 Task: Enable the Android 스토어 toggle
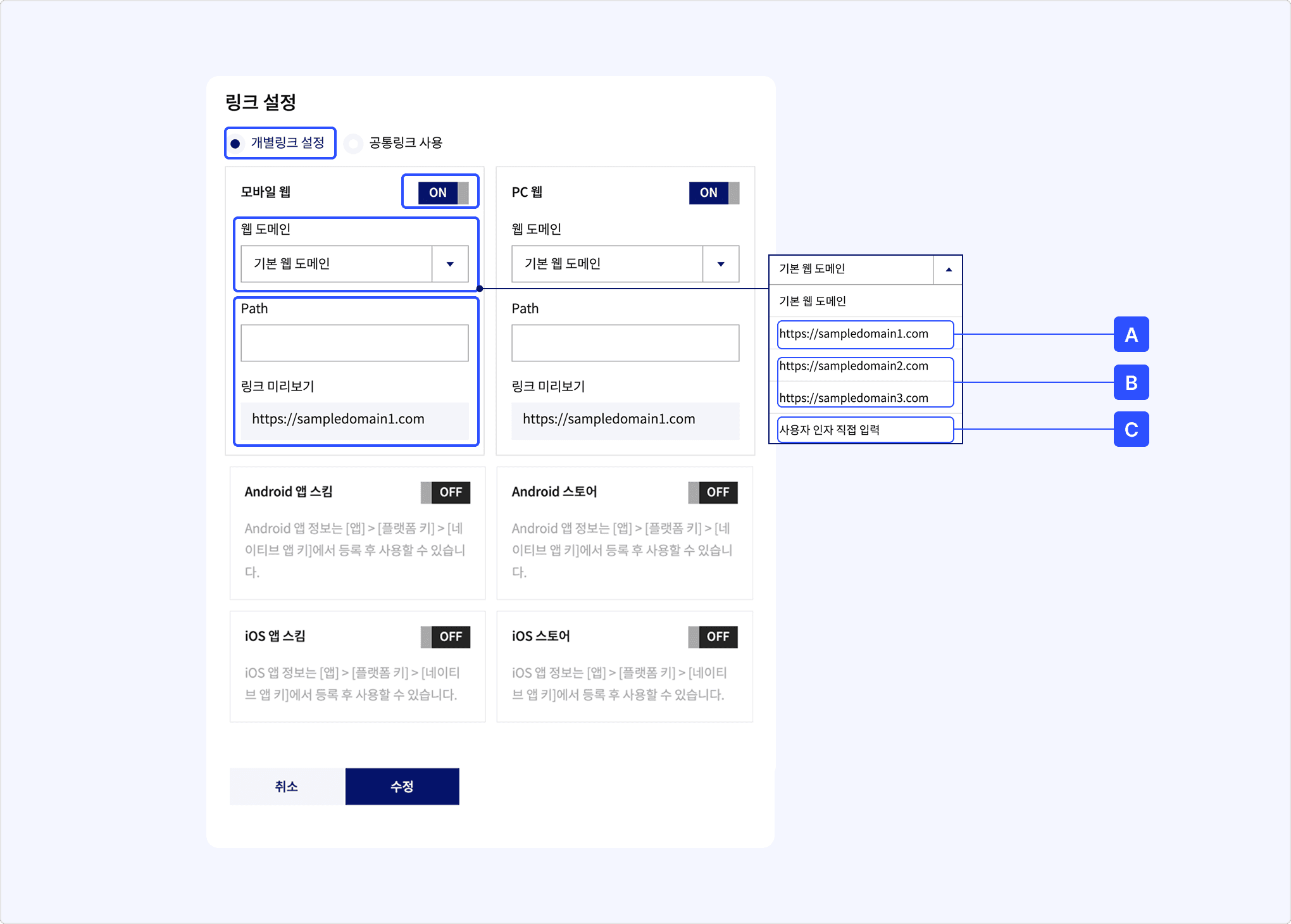[713, 492]
